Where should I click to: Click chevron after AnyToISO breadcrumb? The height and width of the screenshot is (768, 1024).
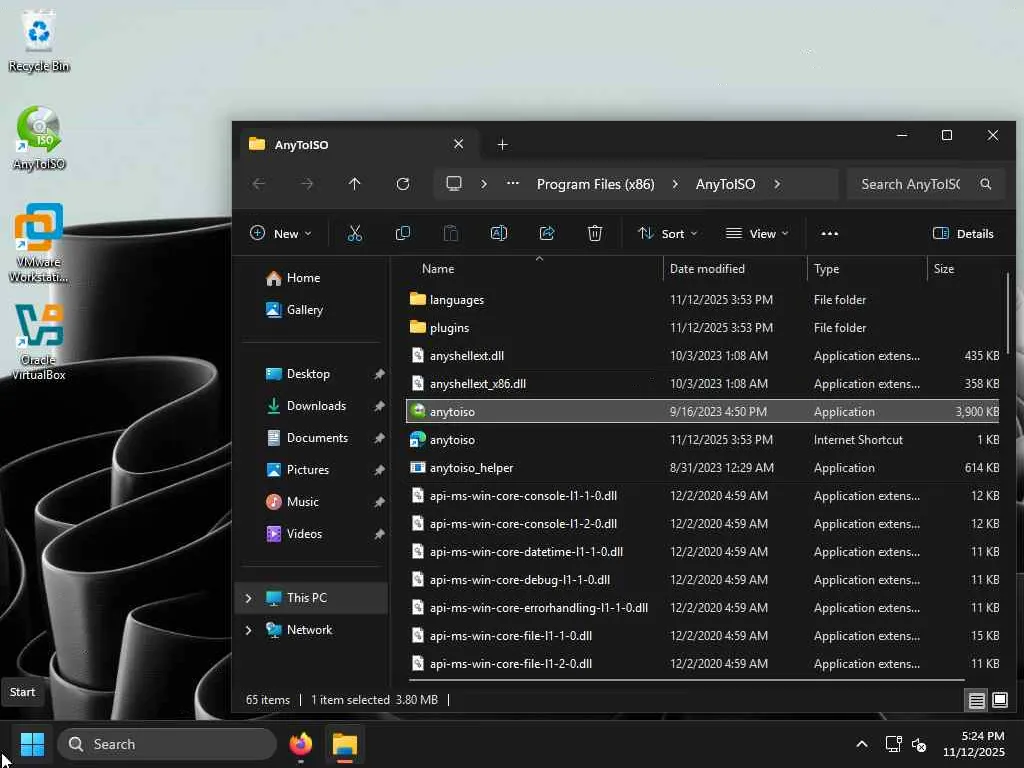[x=776, y=184]
